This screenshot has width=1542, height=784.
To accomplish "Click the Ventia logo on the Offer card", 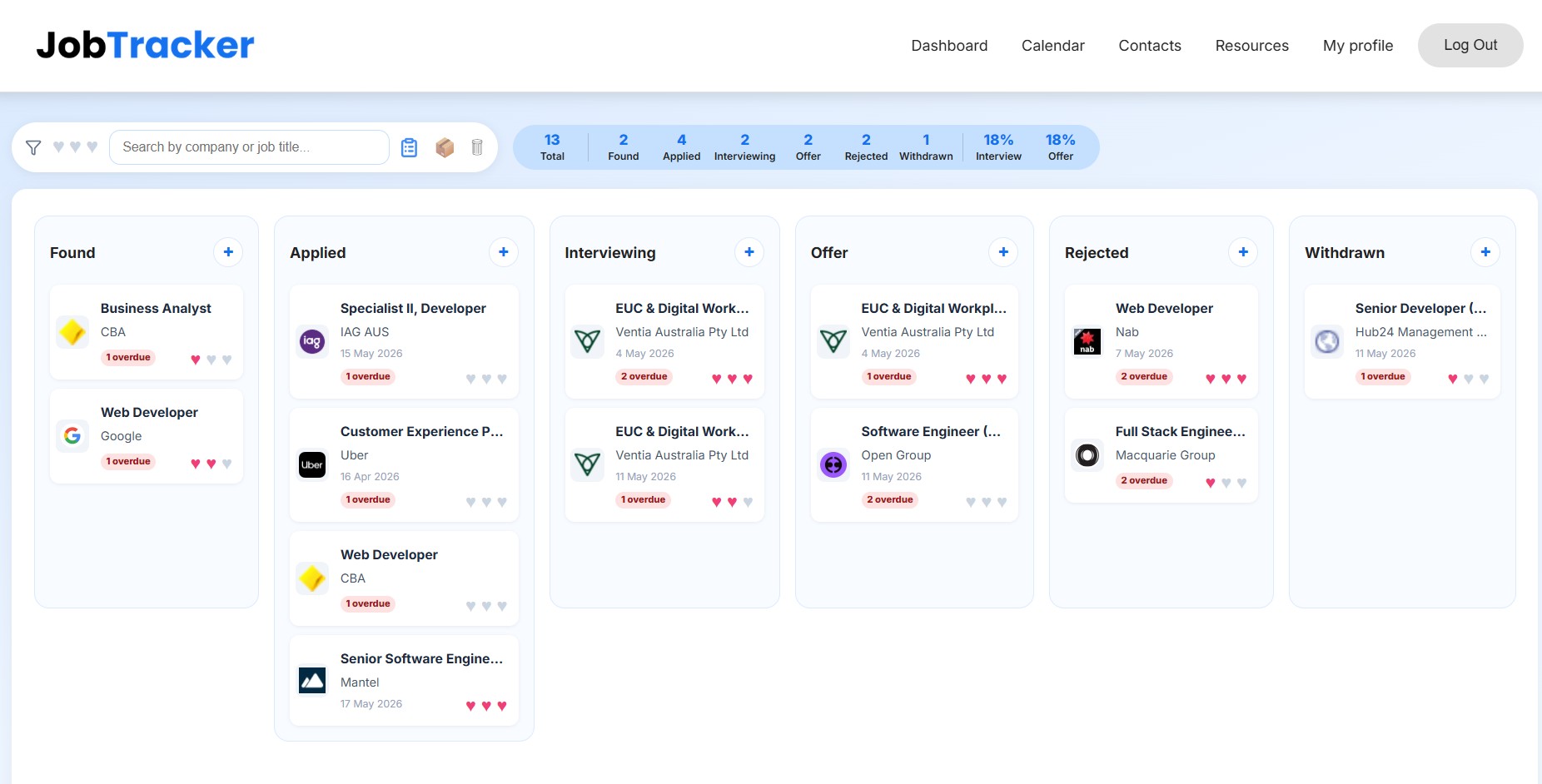I will pyautogui.click(x=833, y=341).
